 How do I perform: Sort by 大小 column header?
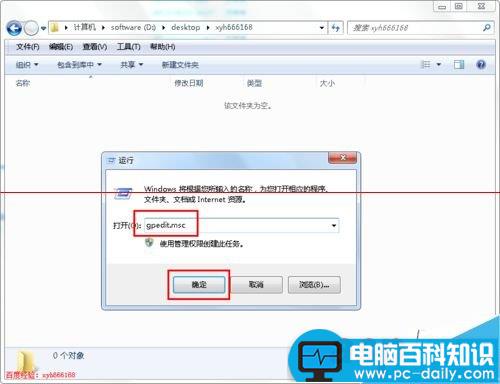327,83
